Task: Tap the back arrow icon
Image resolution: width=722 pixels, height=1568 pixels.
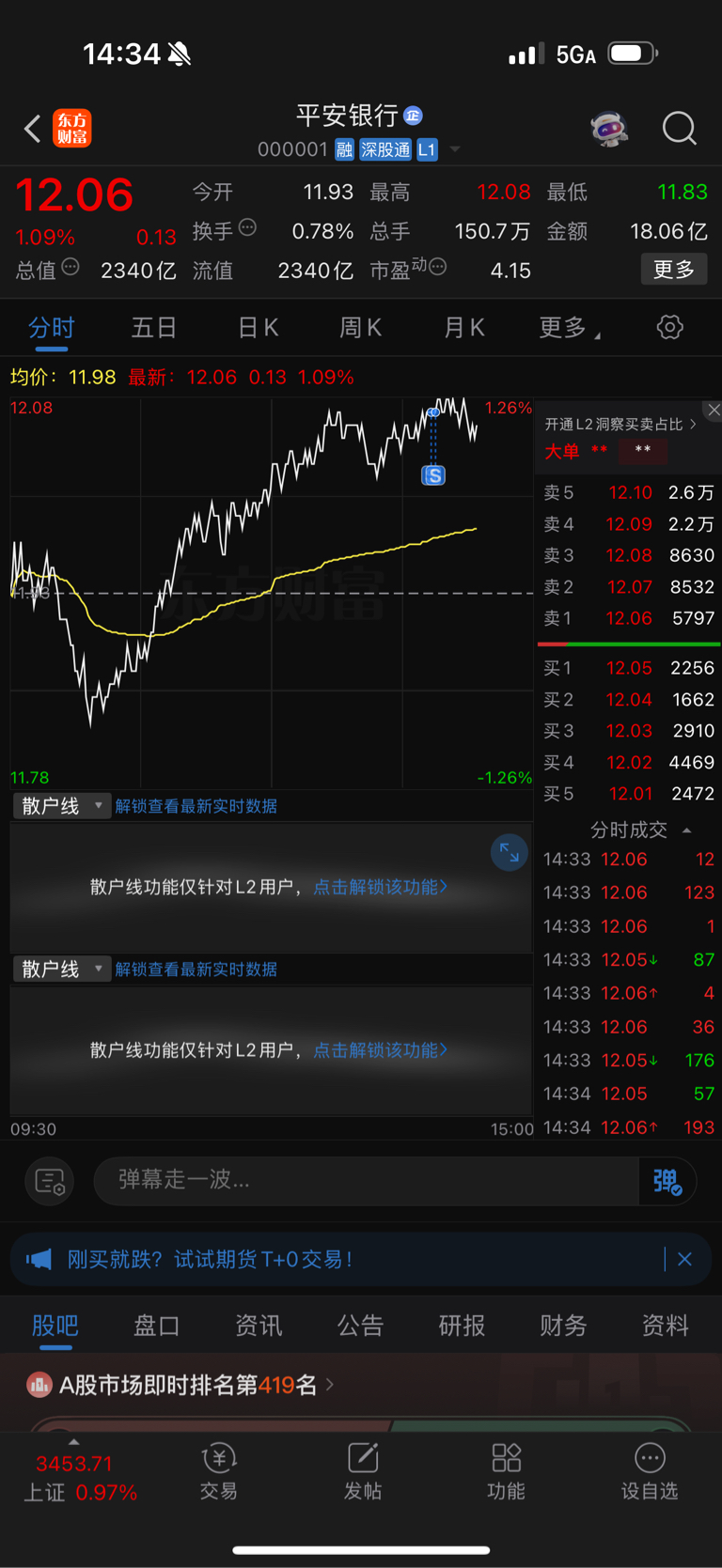Action: click(33, 129)
